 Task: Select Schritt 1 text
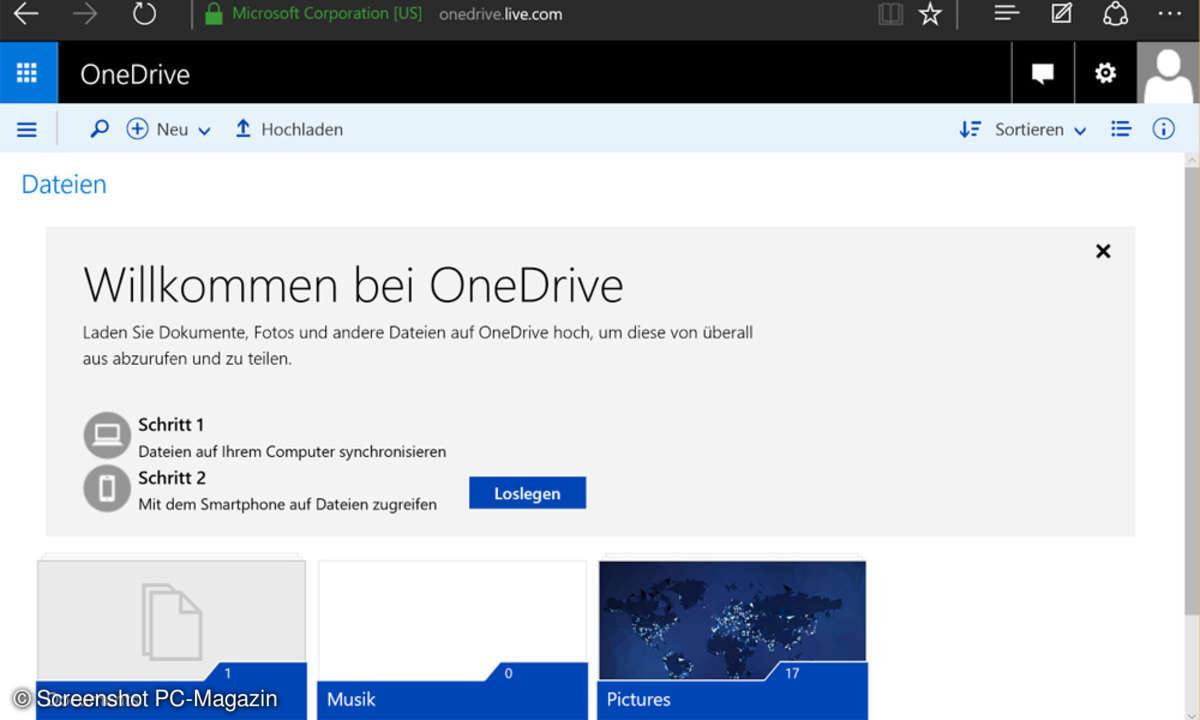pyautogui.click(x=171, y=425)
